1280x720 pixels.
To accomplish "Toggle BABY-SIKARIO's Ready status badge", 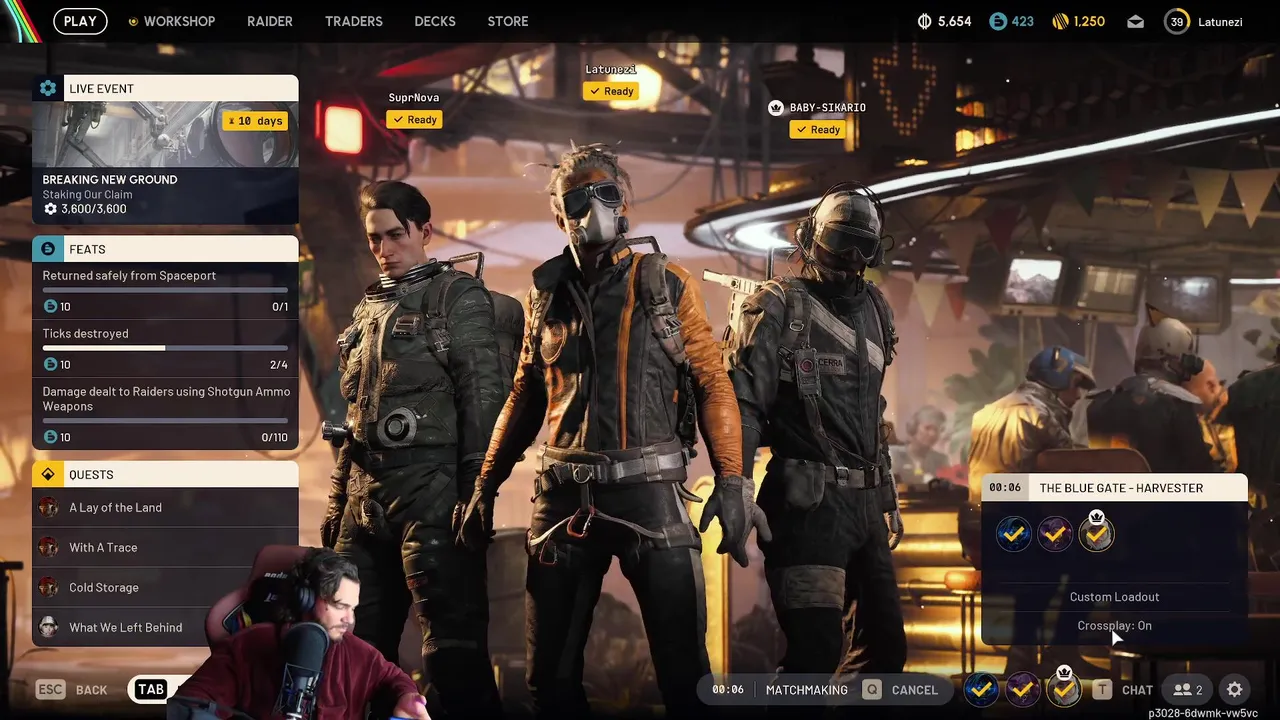I will coord(818,130).
